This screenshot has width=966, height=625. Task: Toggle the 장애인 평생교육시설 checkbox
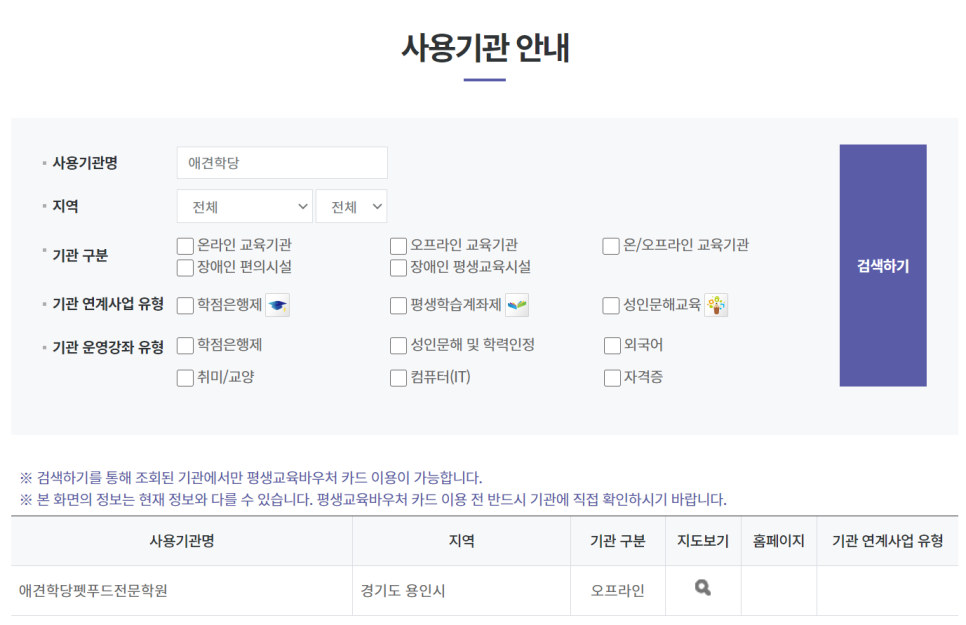(x=398, y=268)
